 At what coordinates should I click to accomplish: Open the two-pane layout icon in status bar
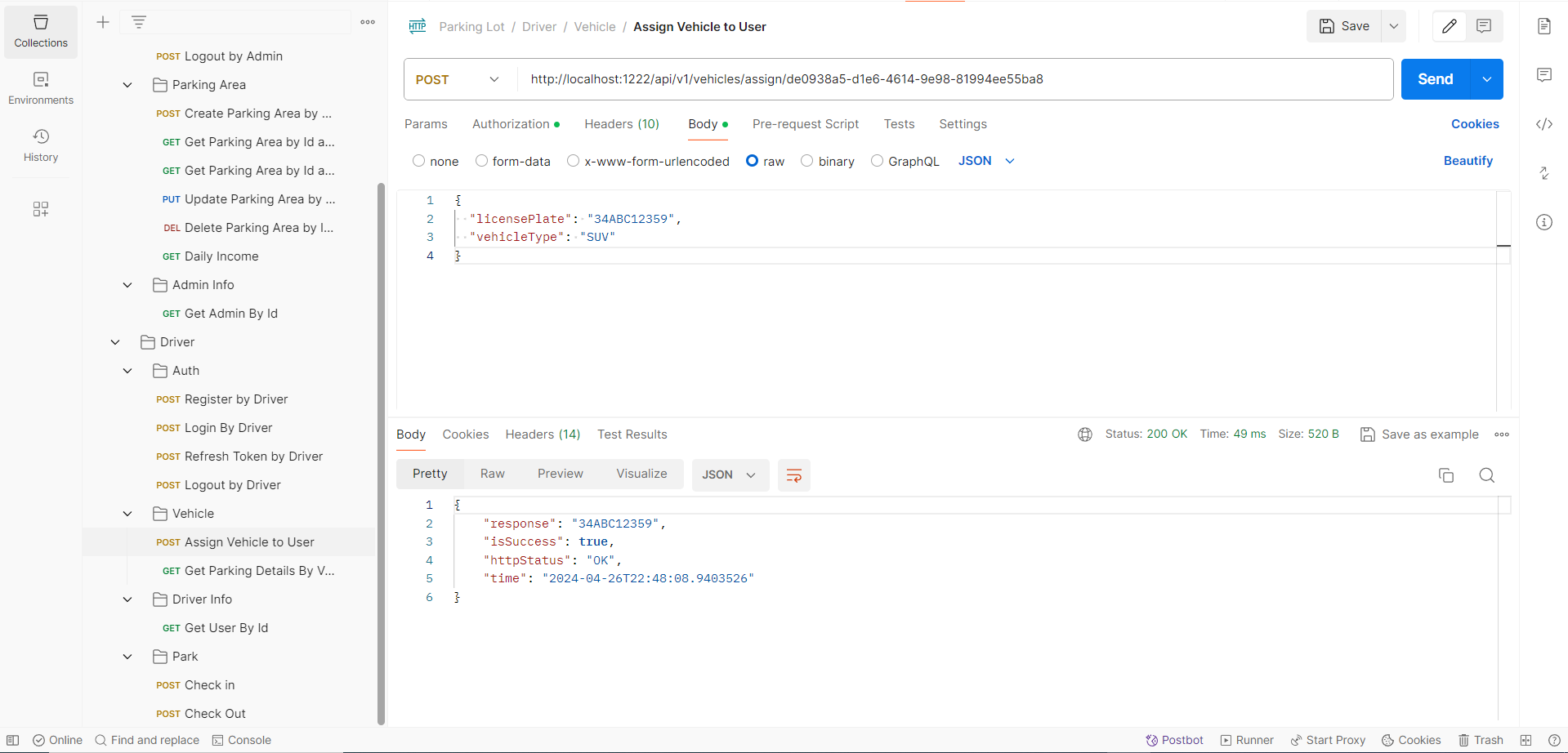tap(1526, 740)
